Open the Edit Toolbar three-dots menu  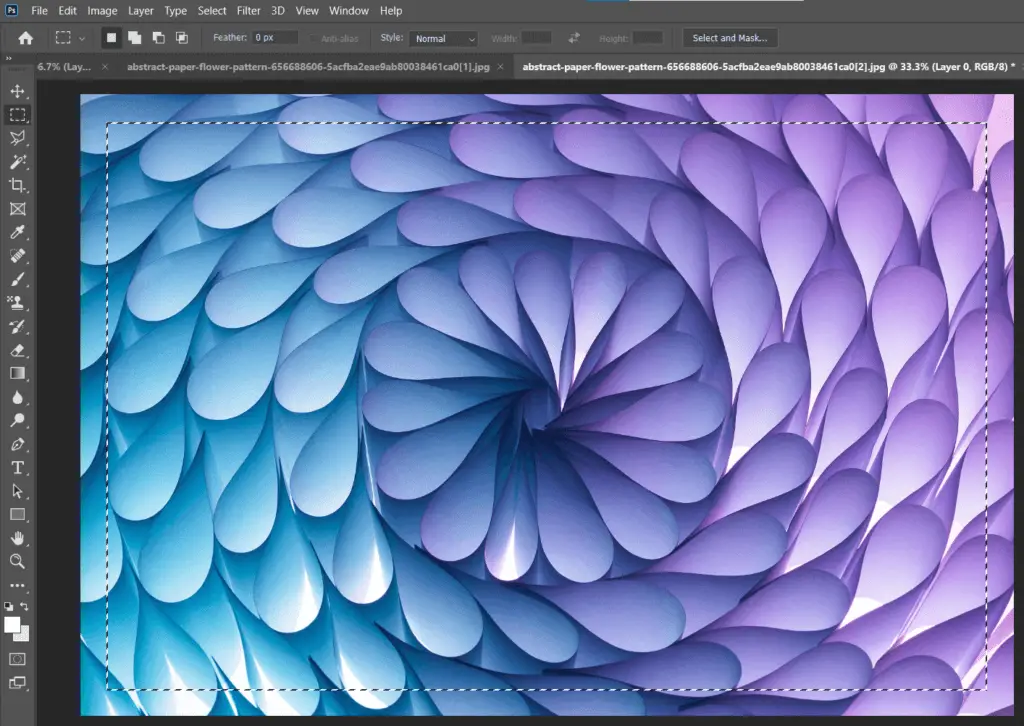18,586
